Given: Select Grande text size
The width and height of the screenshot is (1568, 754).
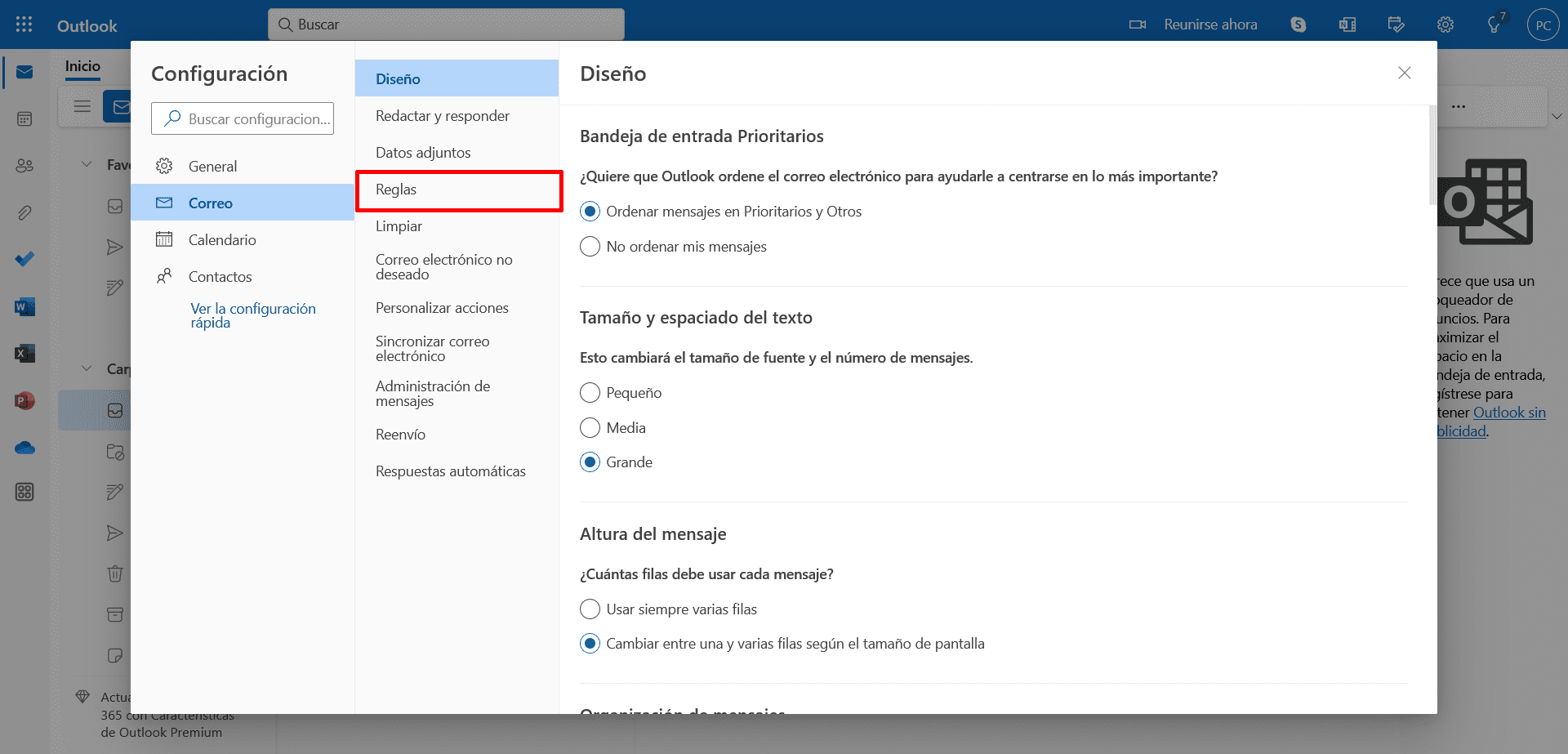Looking at the screenshot, I should pos(617,462).
